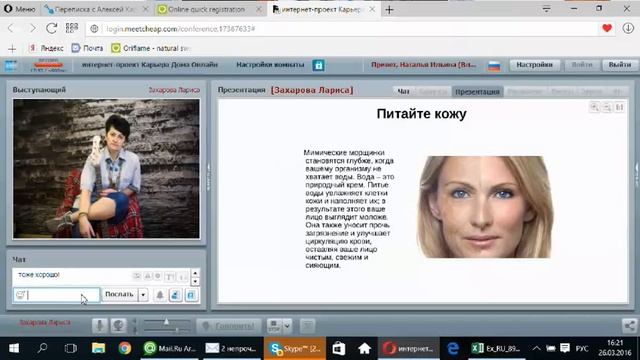
Task: Click the Выйти button
Action: click(619, 65)
